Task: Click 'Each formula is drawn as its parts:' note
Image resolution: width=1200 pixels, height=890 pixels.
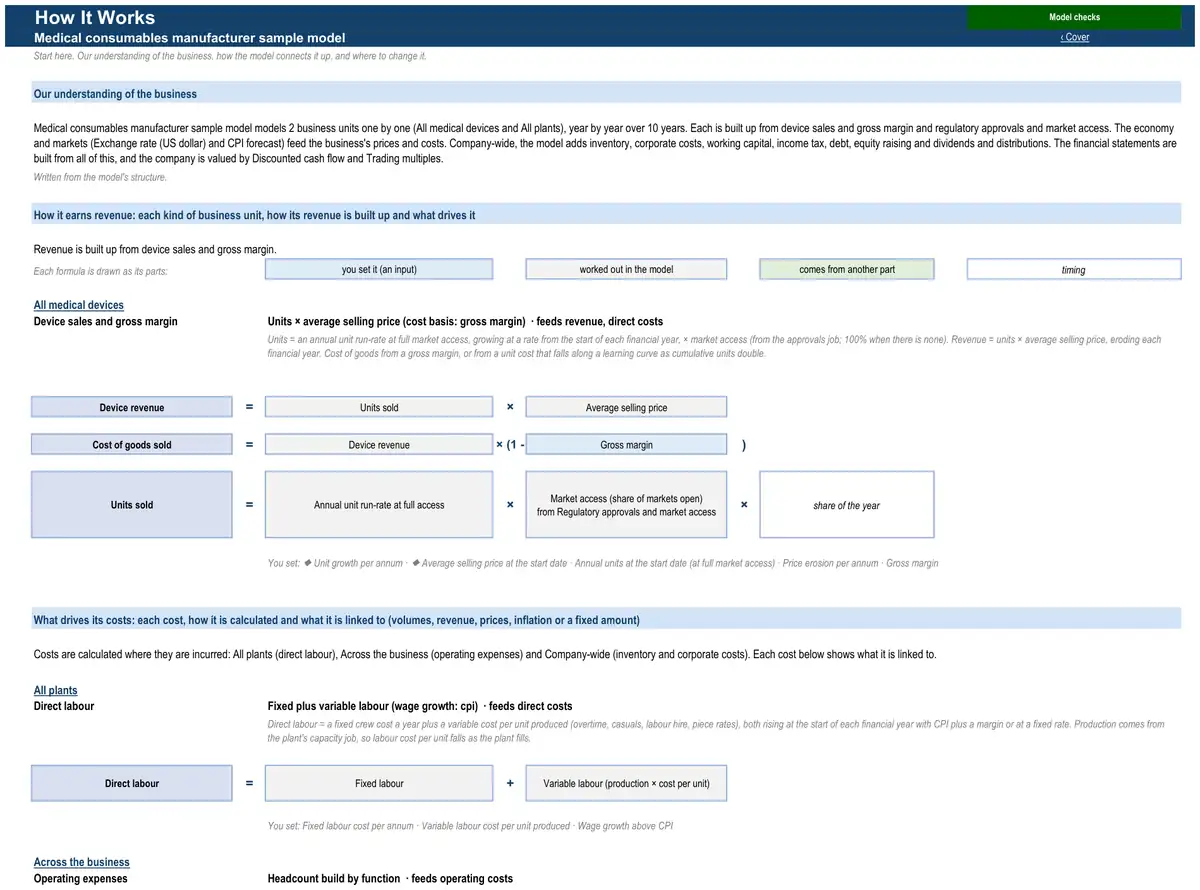Action: [x=100, y=271]
